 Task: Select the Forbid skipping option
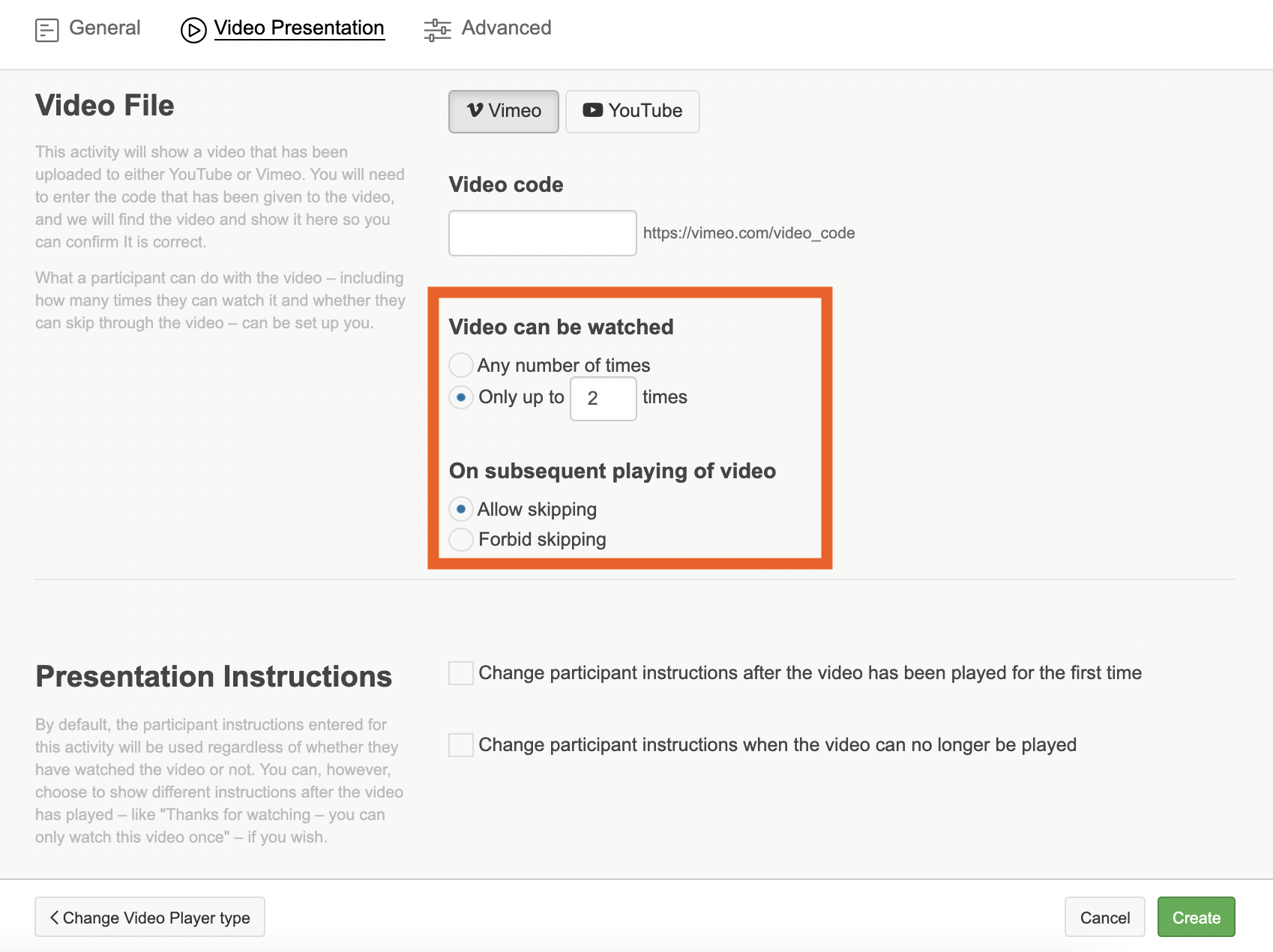click(x=461, y=539)
